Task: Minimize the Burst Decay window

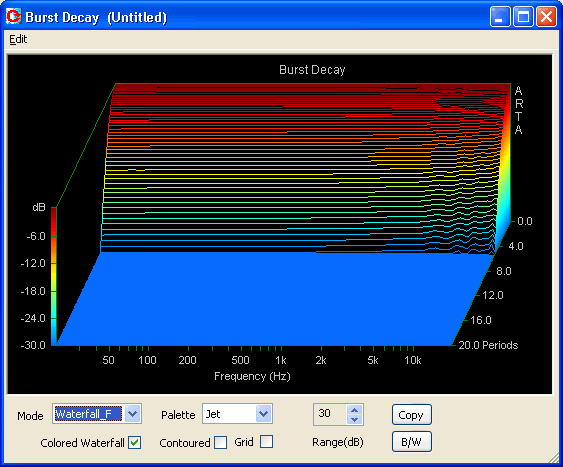Action: pos(500,17)
